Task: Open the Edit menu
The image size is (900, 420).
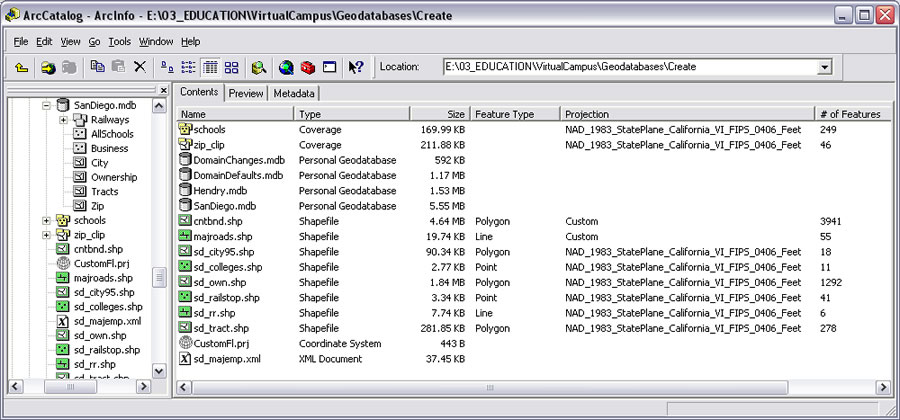Action: point(44,41)
